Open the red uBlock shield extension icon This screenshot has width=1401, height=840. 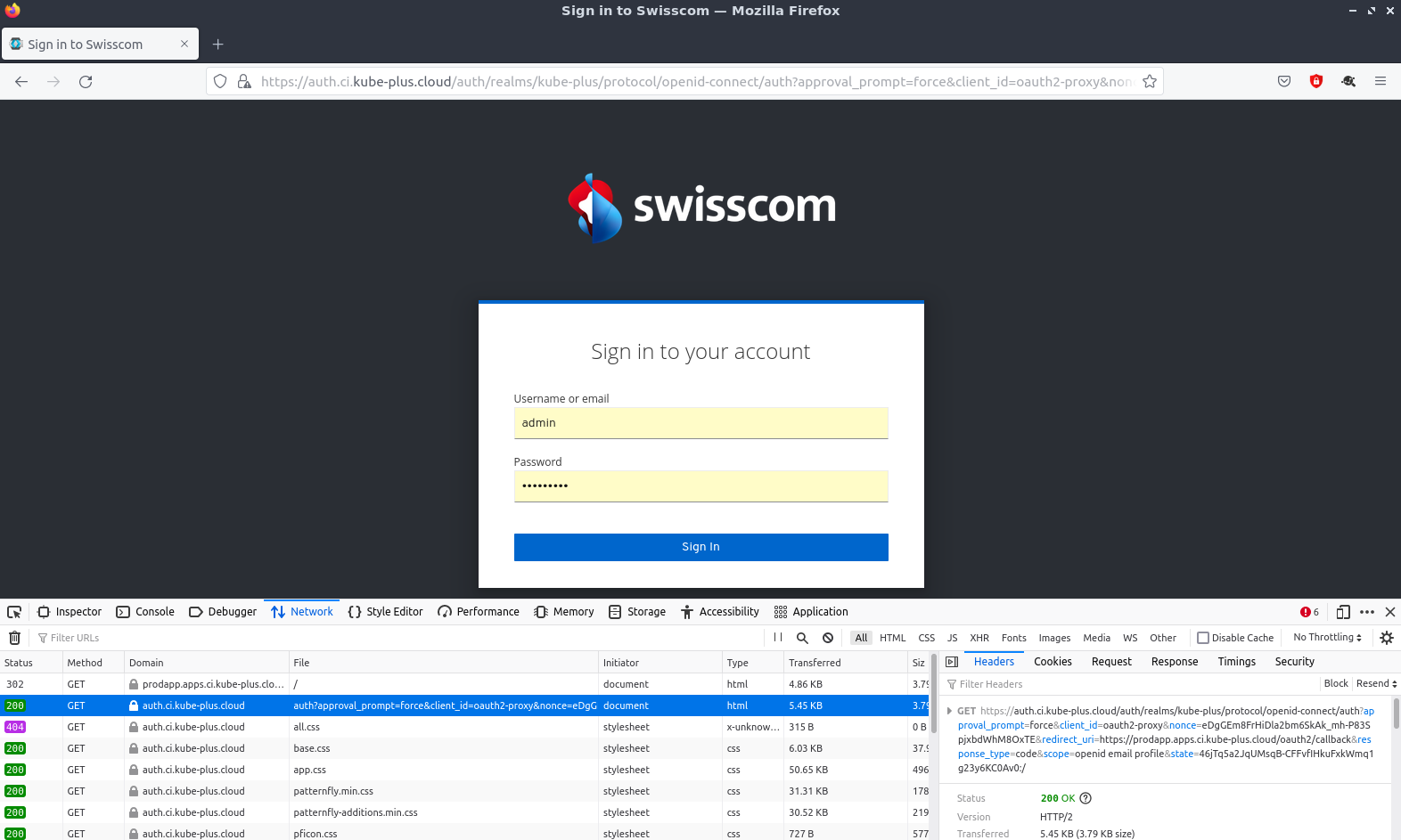[x=1316, y=82]
